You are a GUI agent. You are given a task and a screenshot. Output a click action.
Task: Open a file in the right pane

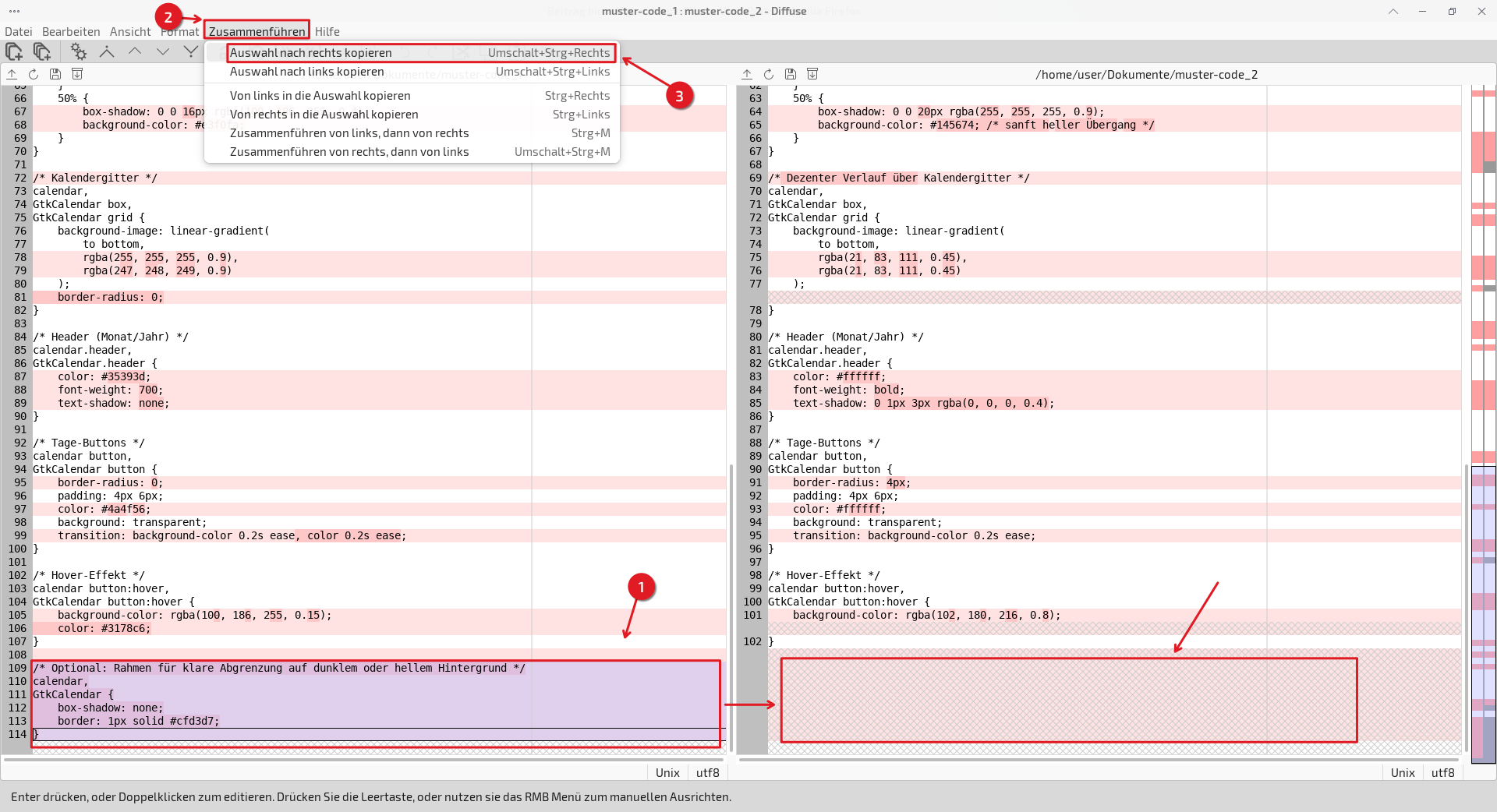[x=747, y=74]
